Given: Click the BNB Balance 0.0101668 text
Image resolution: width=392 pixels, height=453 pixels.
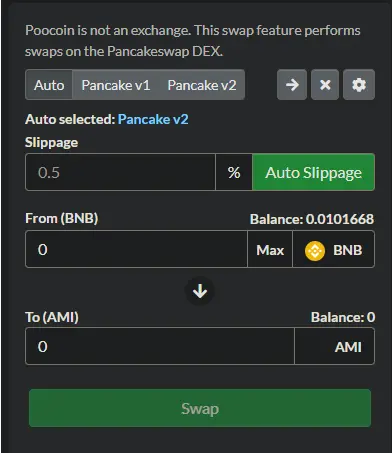Looking at the screenshot, I should coord(312,219).
